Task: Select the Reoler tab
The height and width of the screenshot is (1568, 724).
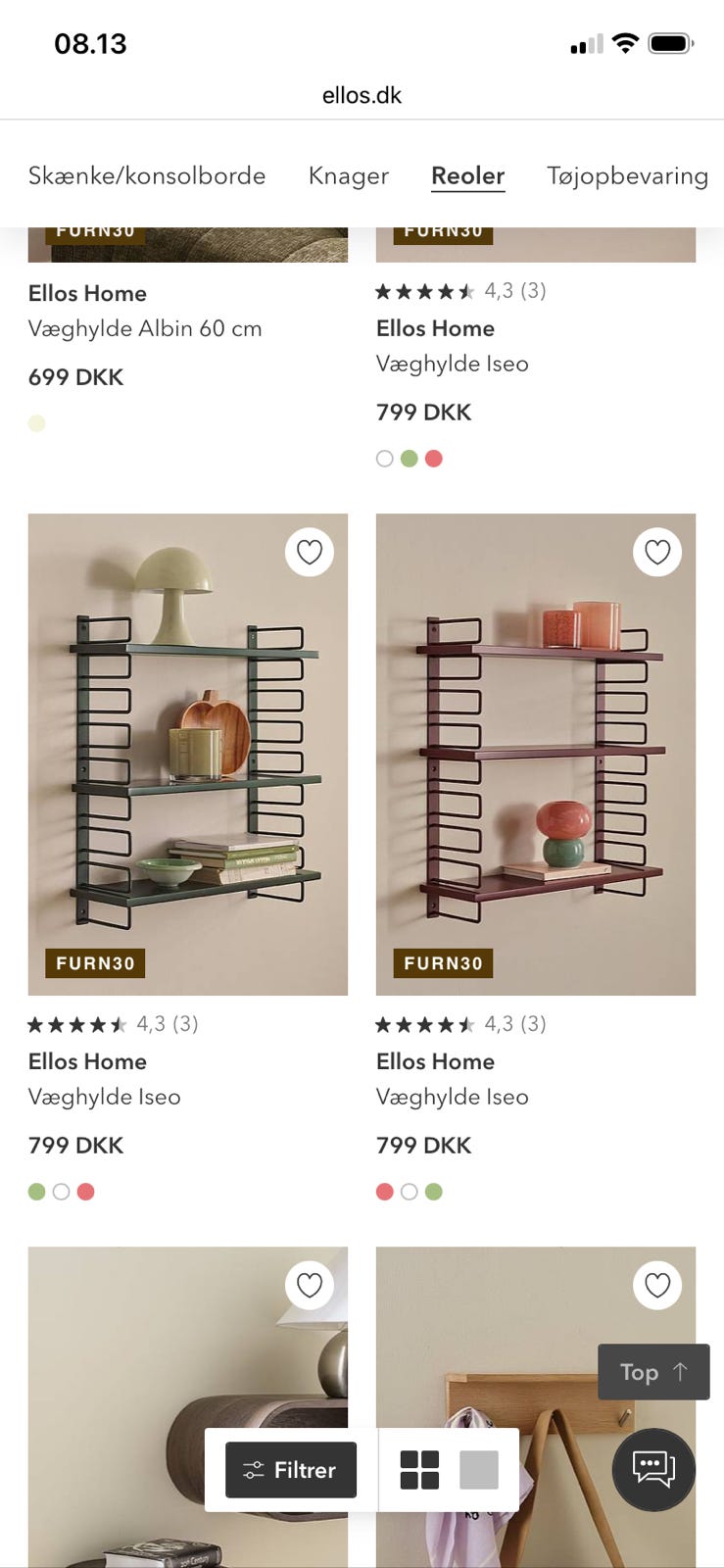Action: [x=468, y=175]
